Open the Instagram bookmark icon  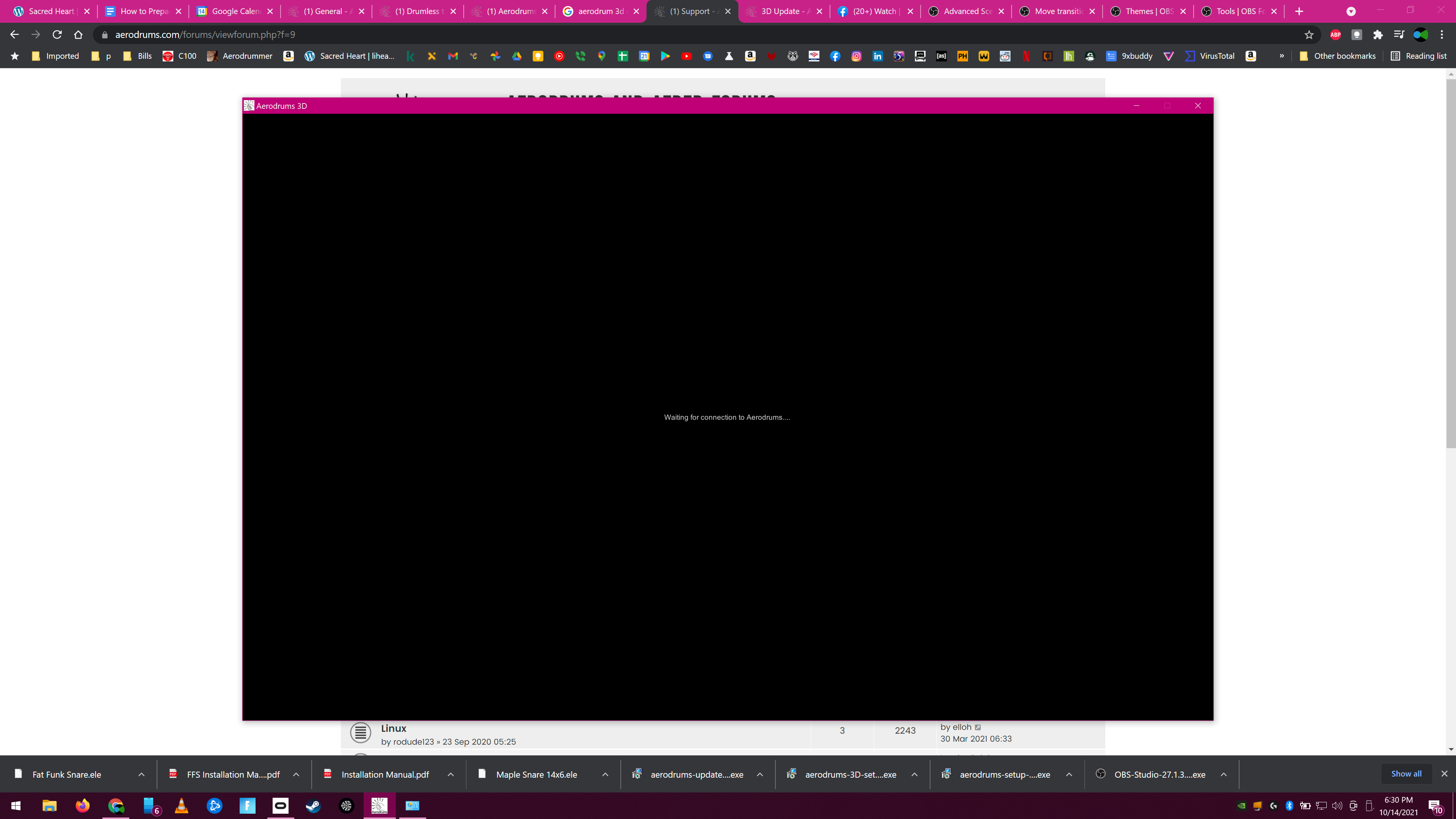click(856, 56)
